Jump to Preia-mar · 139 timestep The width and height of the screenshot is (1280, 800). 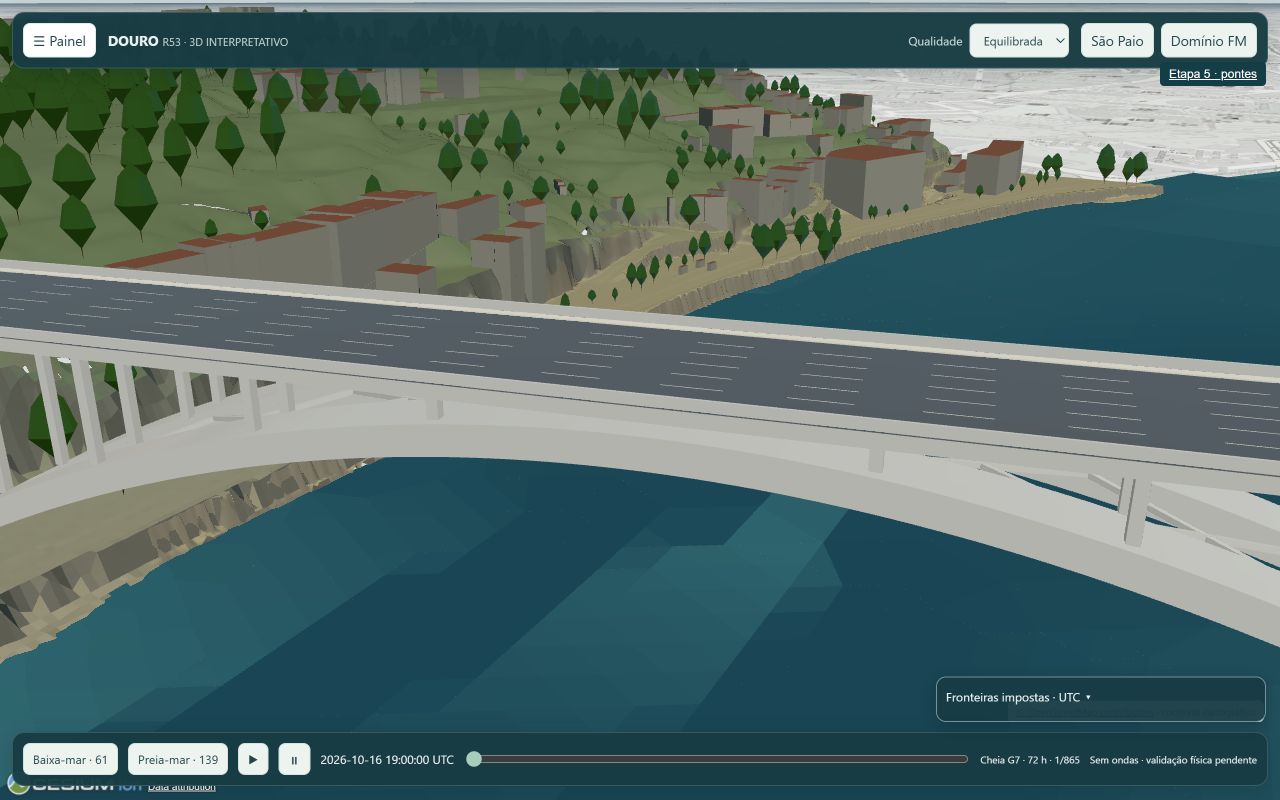(x=178, y=760)
